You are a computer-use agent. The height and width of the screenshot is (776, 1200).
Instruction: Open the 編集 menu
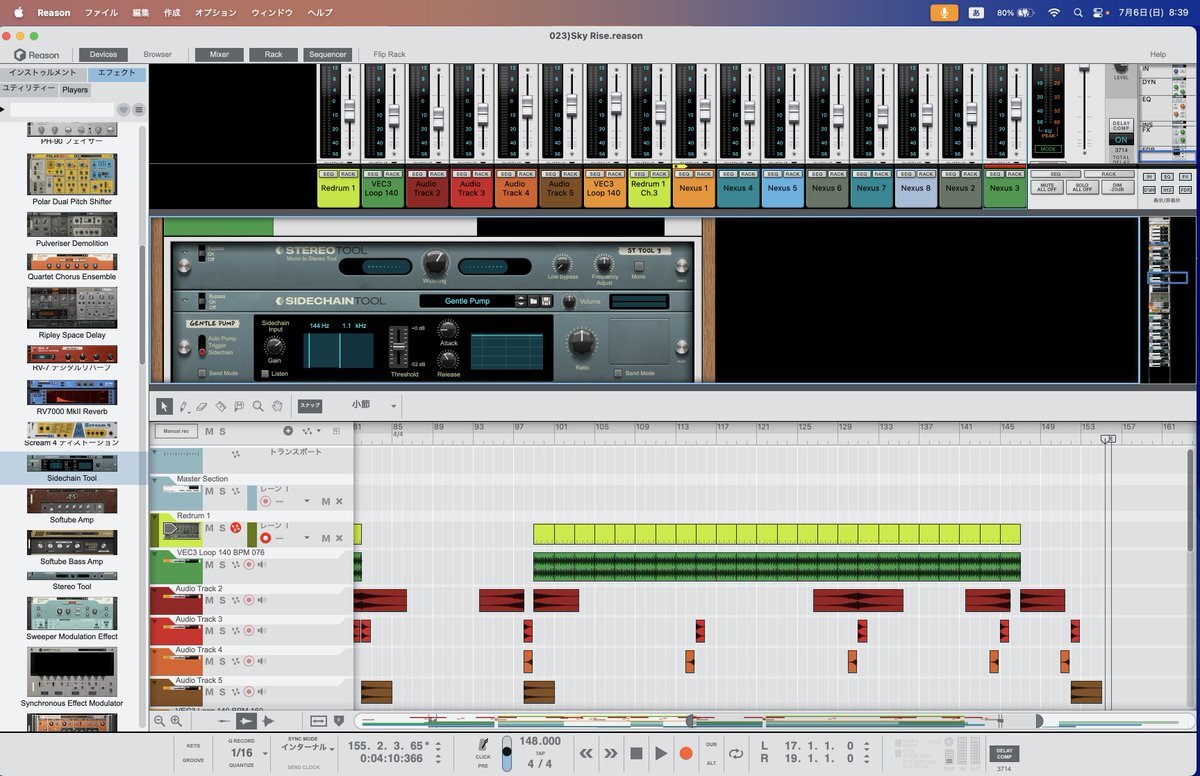pos(141,12)
